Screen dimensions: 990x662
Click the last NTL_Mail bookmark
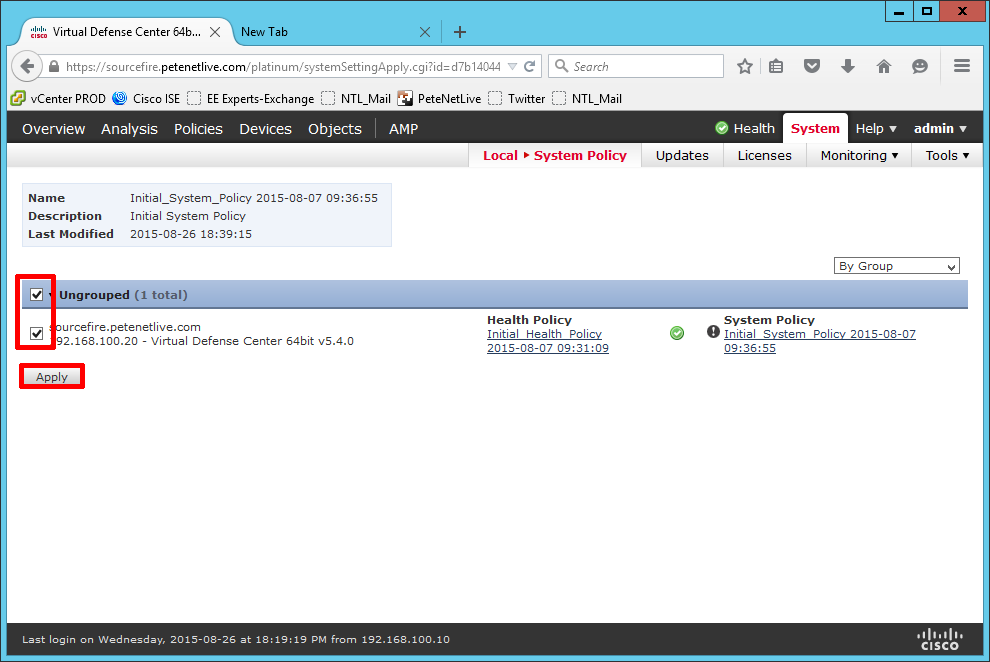587,98
